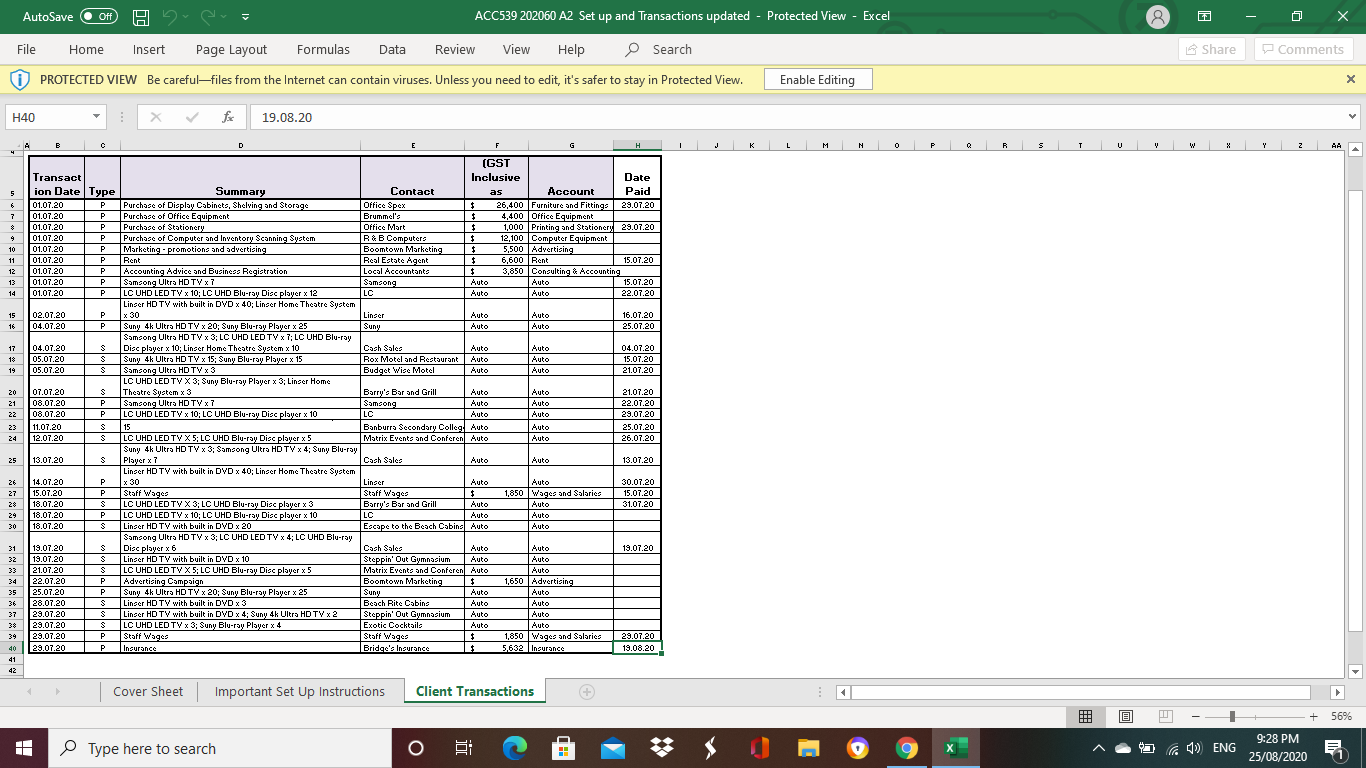Switch to Page Layout view icon

[x=1125, y=716]
